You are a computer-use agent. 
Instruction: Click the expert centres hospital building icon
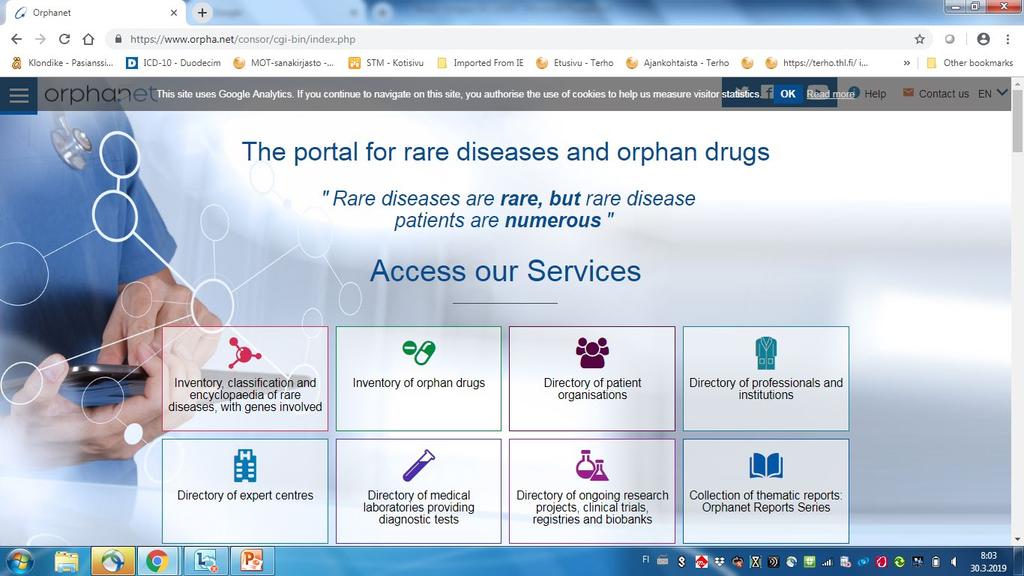[245, 466]
